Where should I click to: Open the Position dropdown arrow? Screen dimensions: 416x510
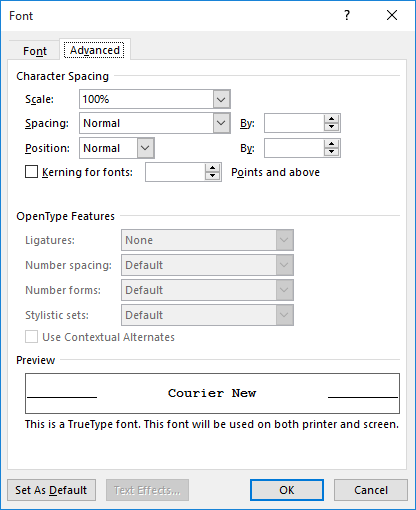coord(145,148)
